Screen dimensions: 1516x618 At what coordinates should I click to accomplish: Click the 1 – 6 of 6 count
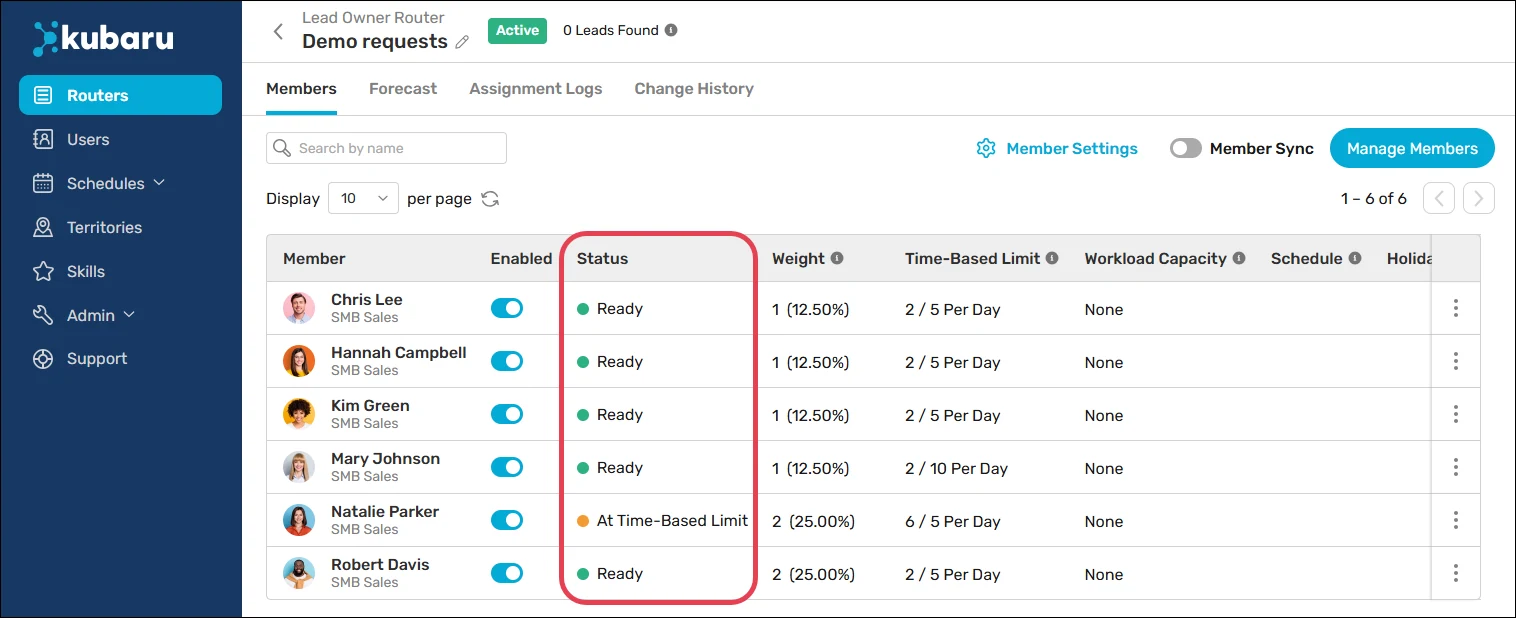pos(1374,198)
